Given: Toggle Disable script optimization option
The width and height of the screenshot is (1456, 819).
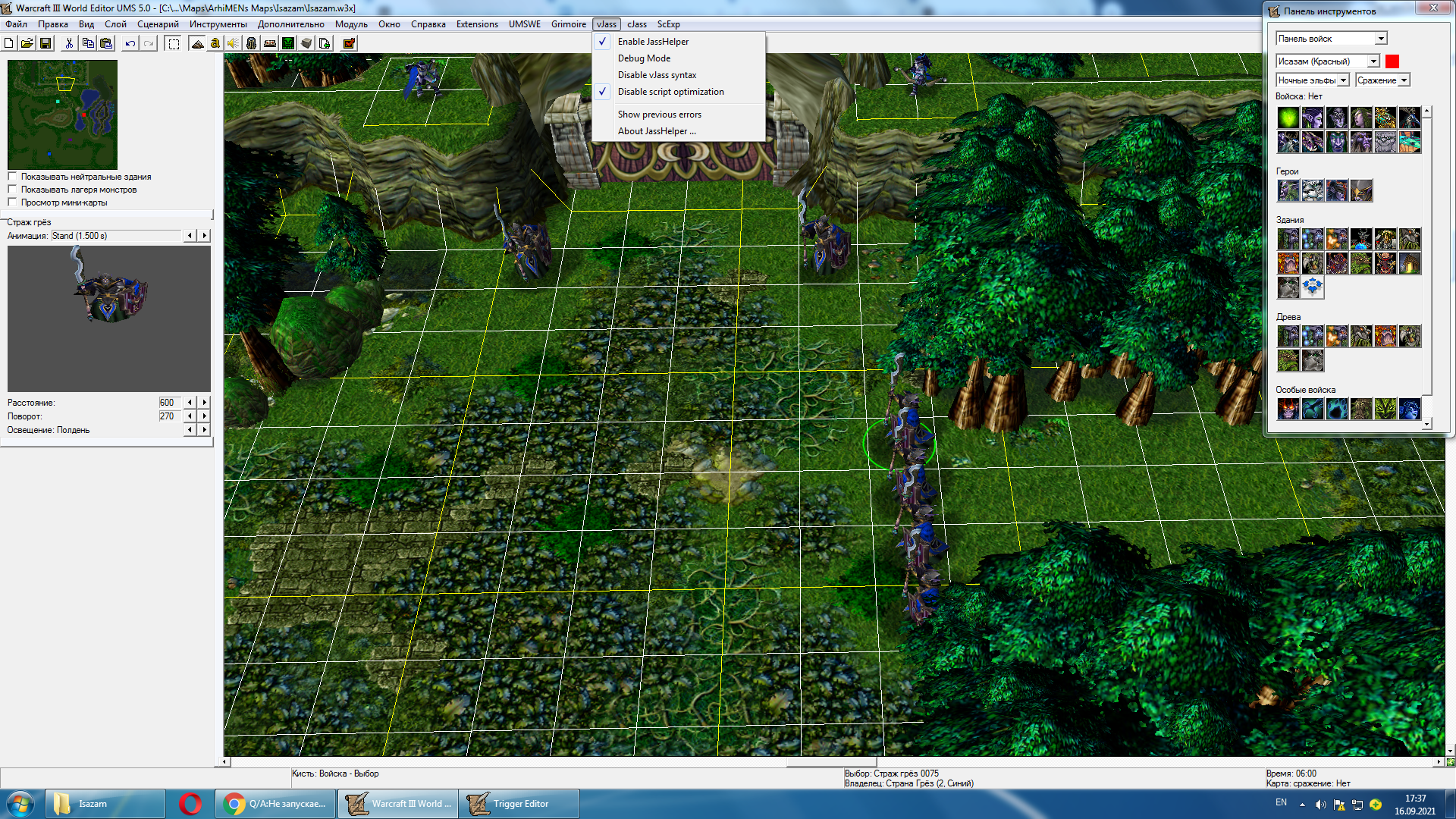Looking at the screenshot, I should 679,92.
